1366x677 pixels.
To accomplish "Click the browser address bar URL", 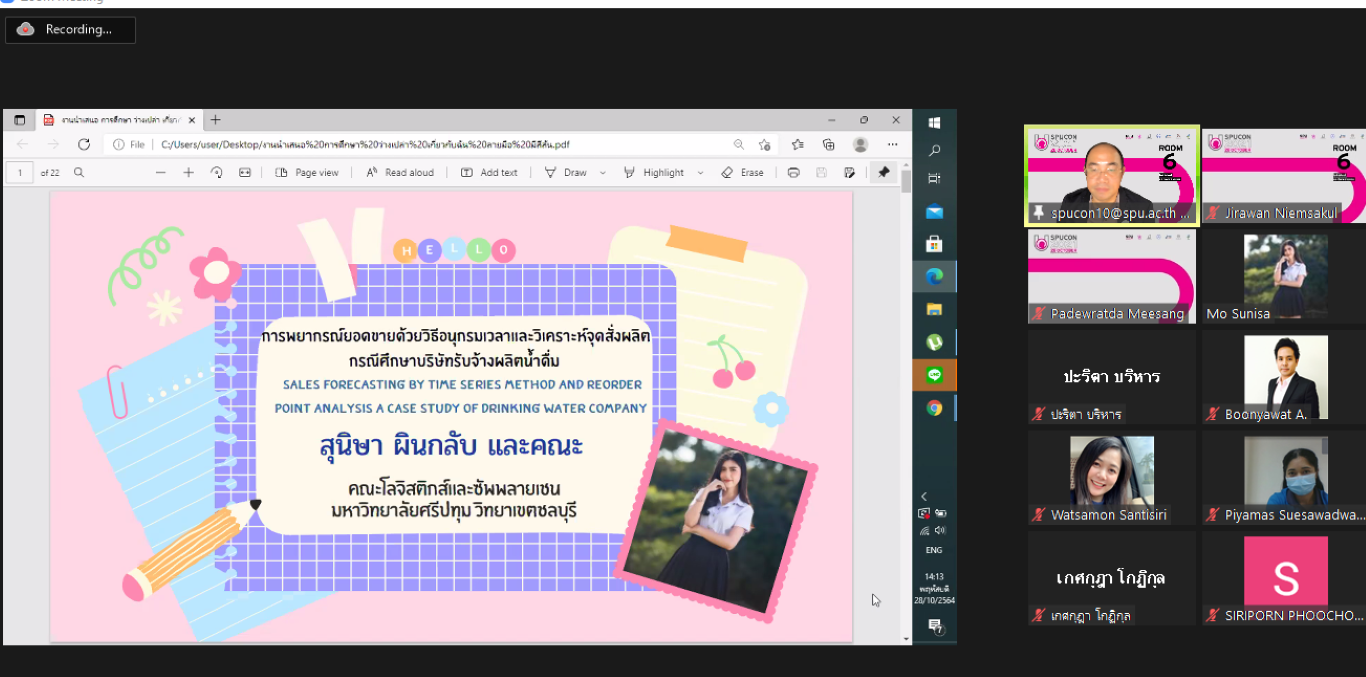I will point(365,144).
